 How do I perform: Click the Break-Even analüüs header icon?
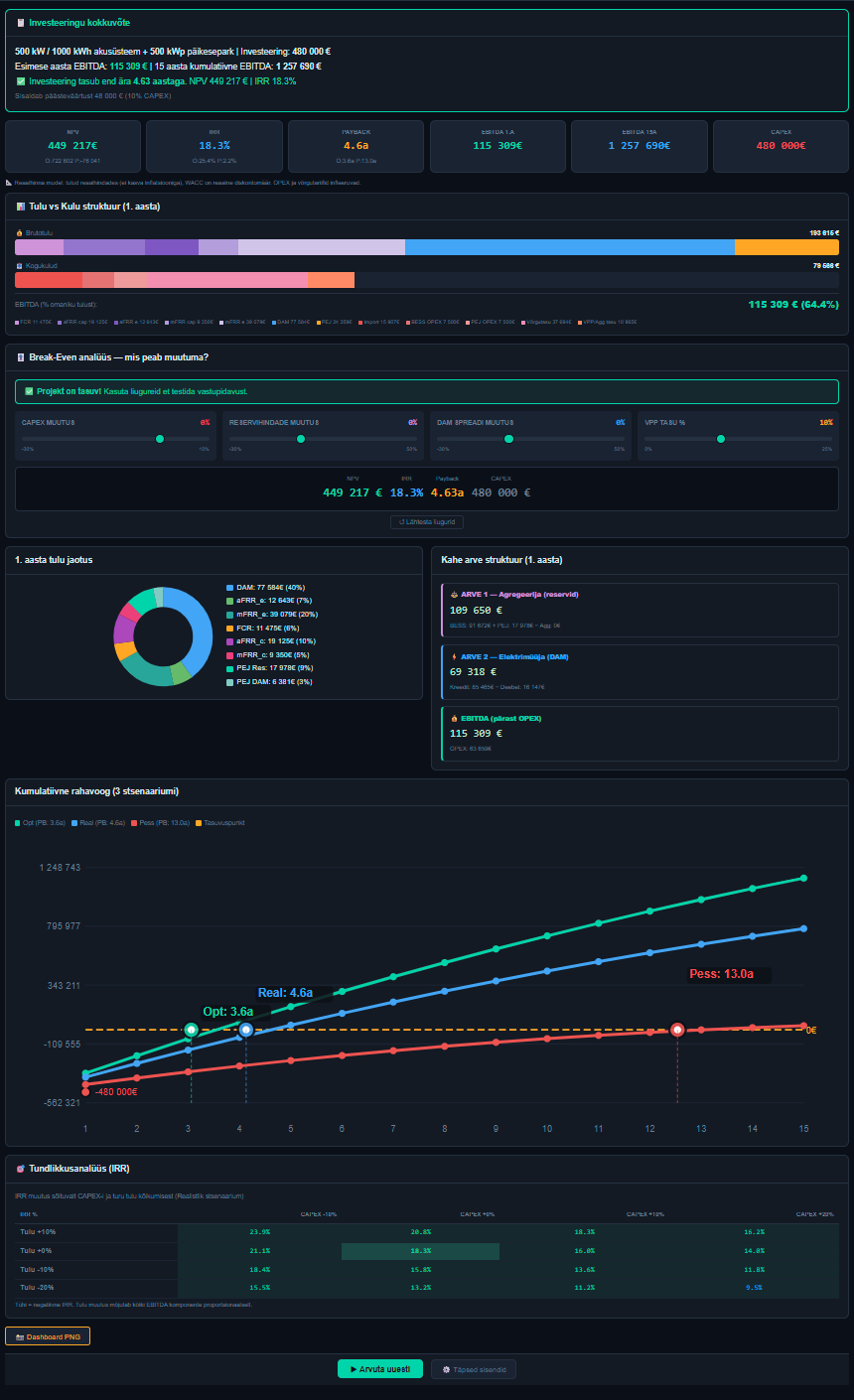coord(21,356)
